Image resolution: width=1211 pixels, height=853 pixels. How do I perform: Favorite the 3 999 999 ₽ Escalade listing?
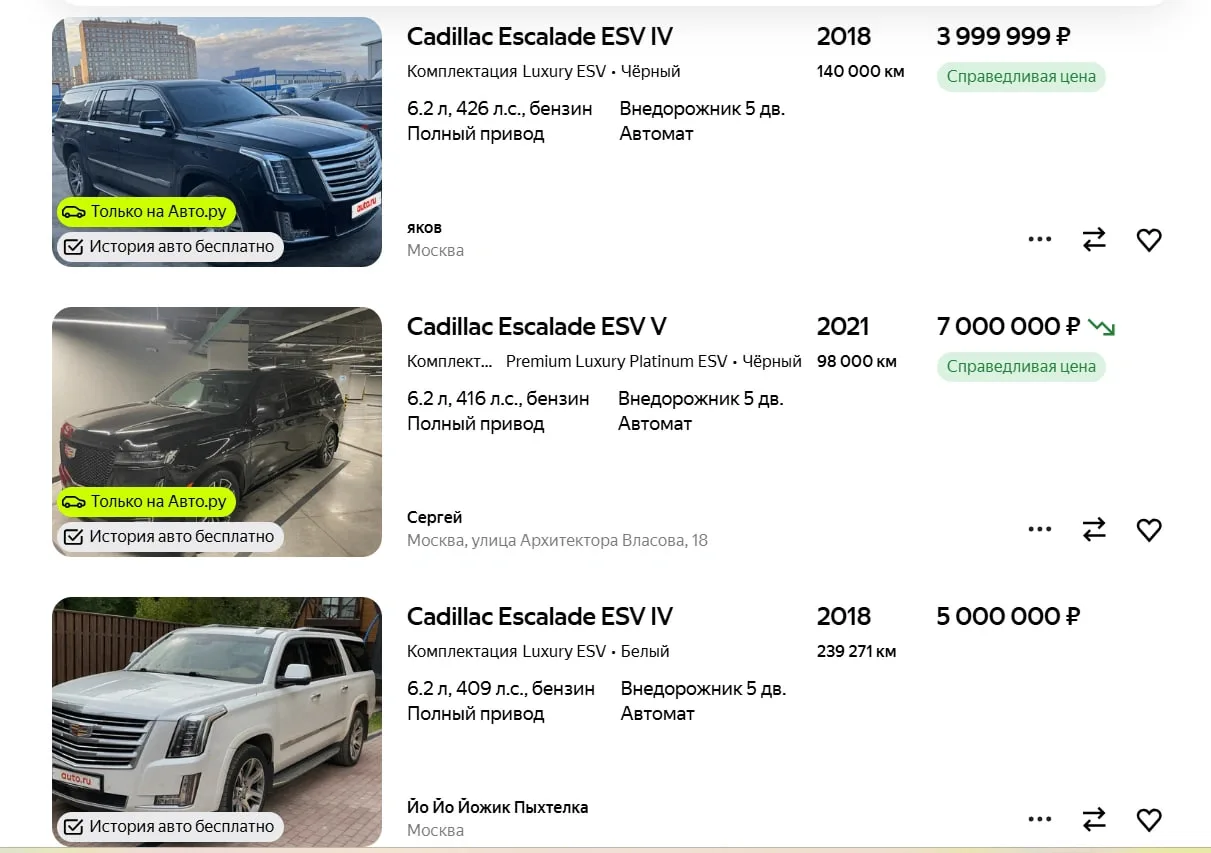point(1149,240)
